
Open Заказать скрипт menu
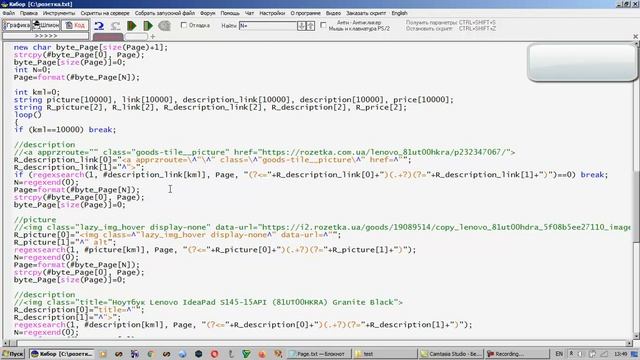click(366, 13)
